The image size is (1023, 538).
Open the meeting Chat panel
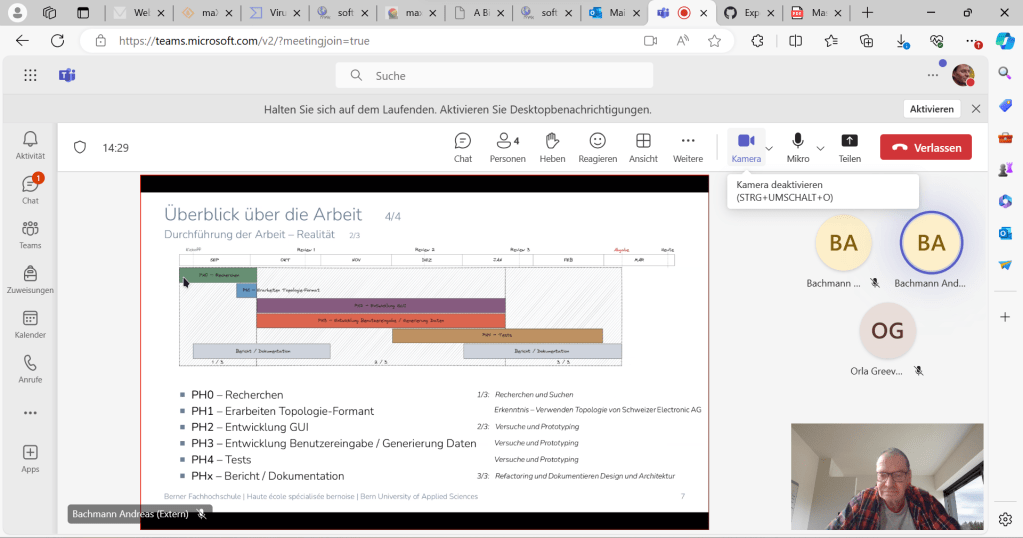[462, 147]
